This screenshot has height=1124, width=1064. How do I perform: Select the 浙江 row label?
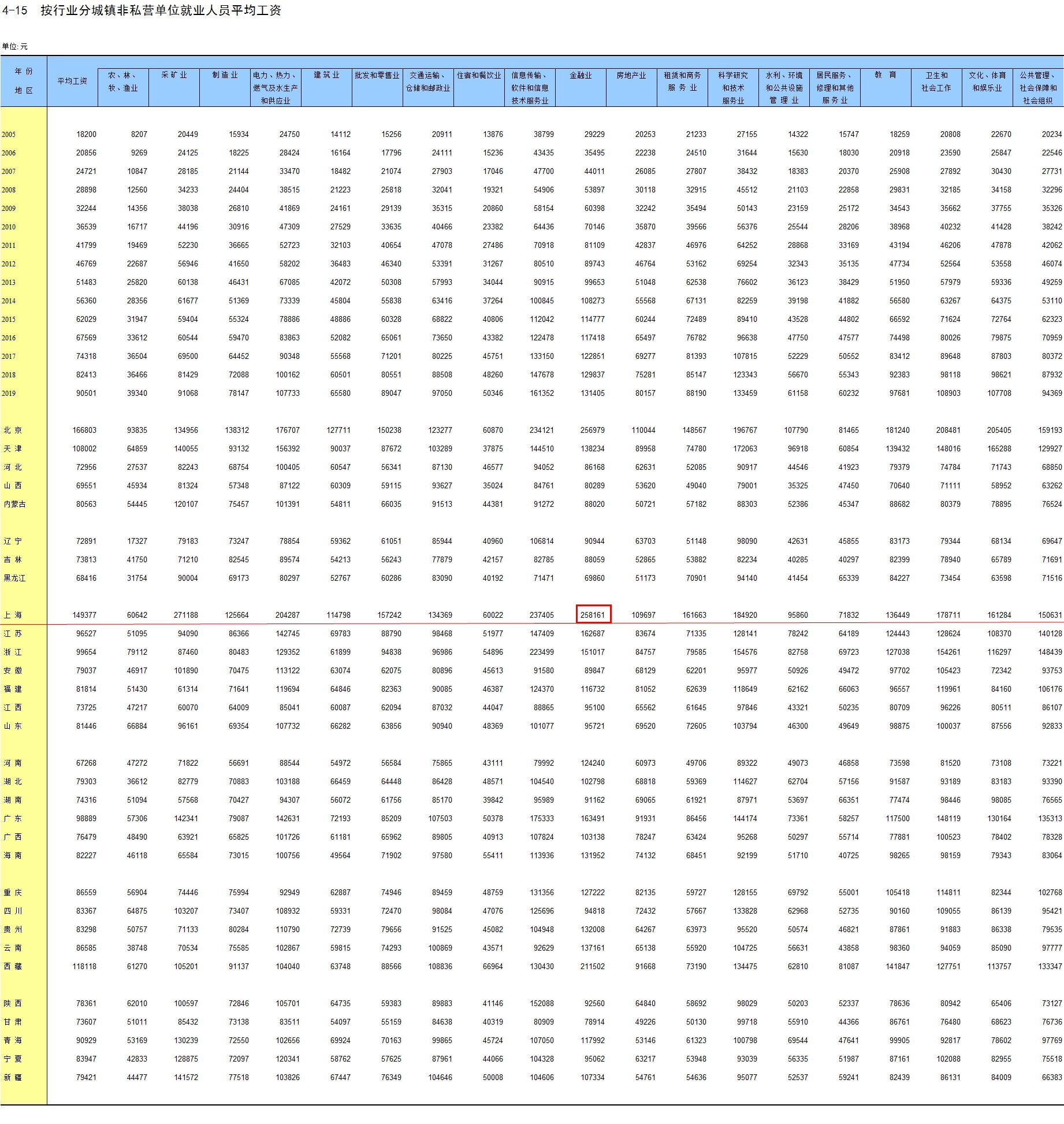pyautogui.click(x=13, y=652)
